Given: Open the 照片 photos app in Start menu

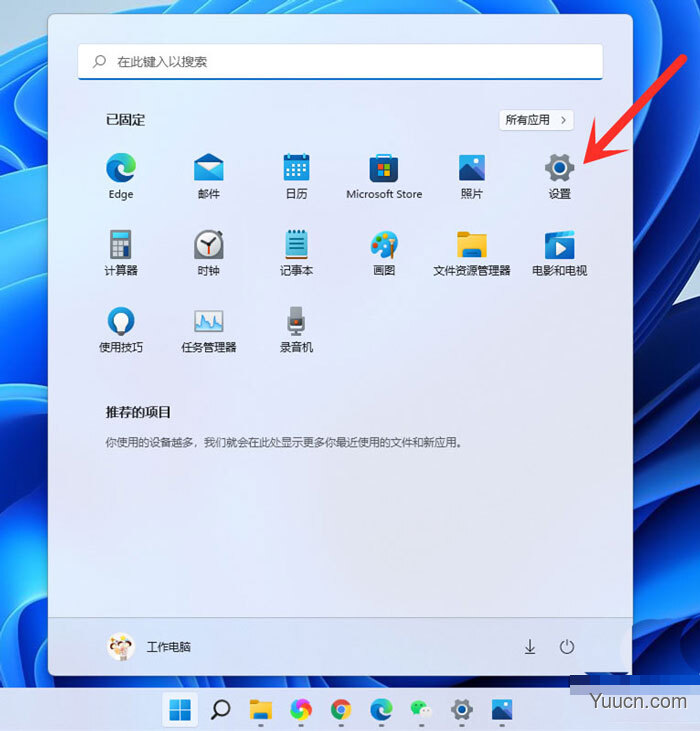Looking at the screenshot, I should 472,176.
